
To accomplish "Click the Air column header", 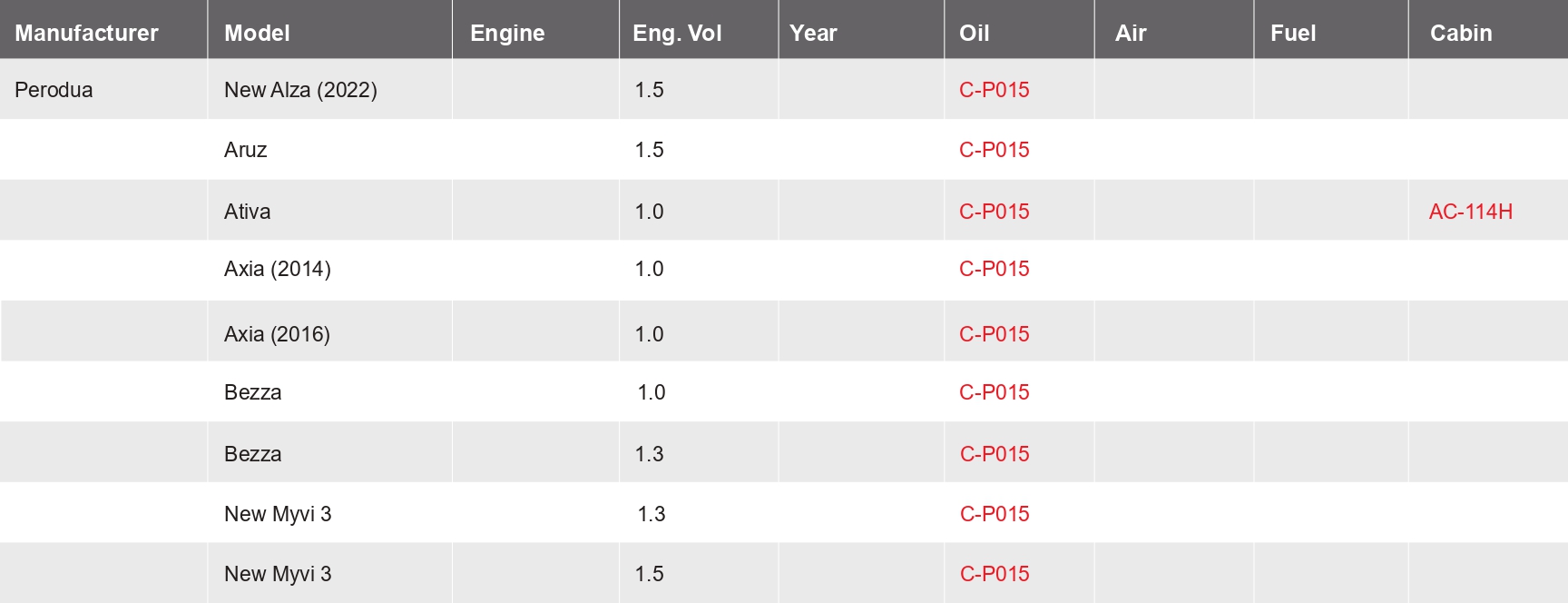I will coord(1131,34).
